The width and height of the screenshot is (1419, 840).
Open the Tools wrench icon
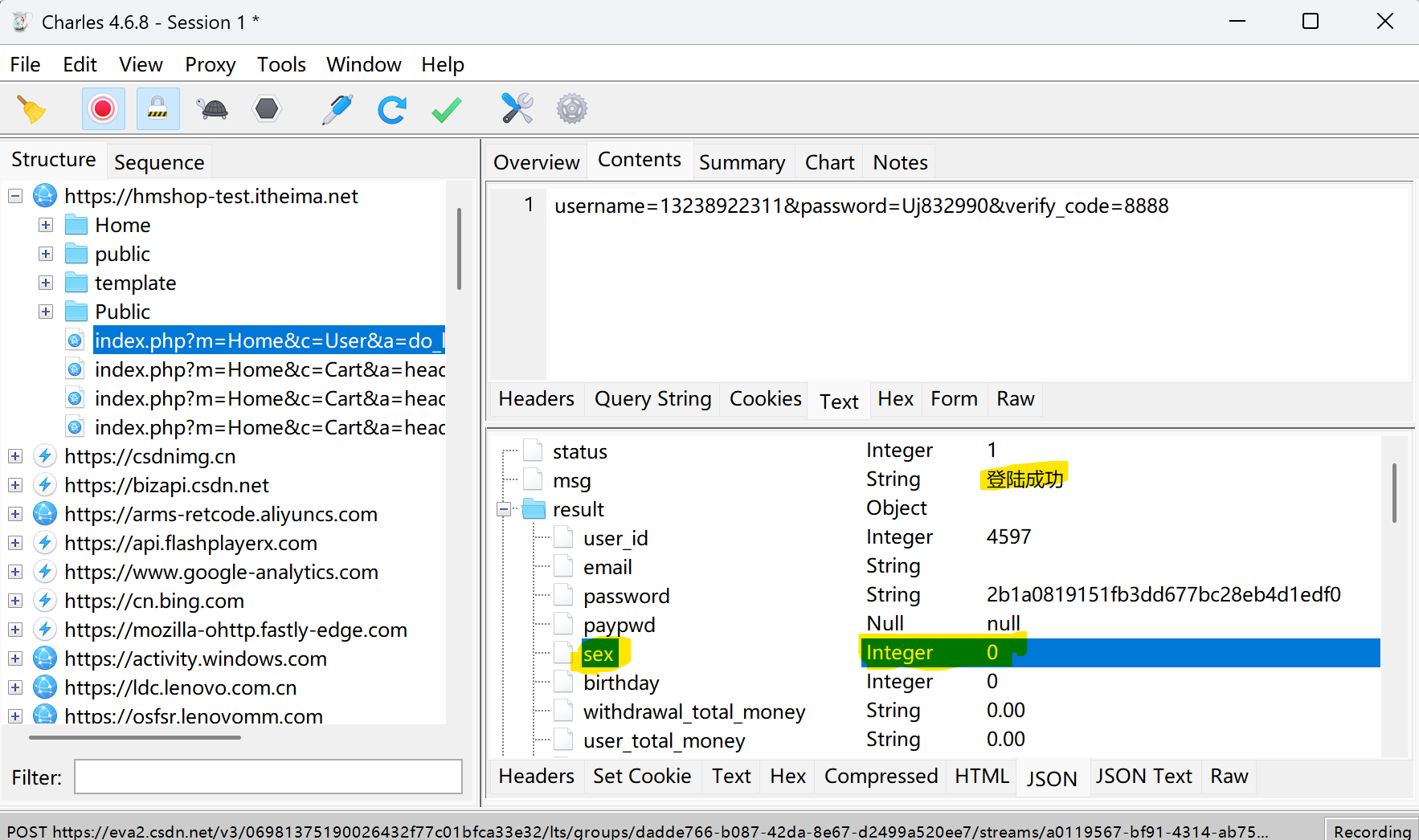coord(517,108)
